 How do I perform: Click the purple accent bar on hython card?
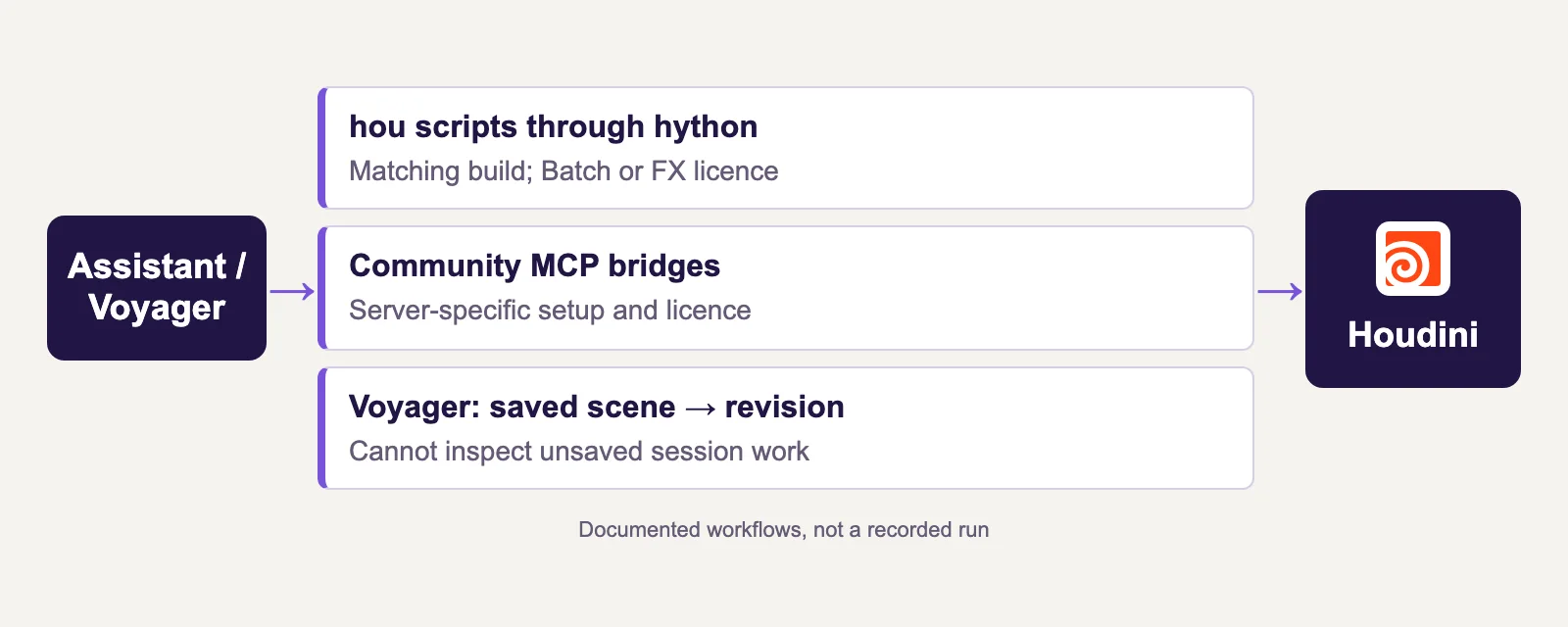[321, 148]
